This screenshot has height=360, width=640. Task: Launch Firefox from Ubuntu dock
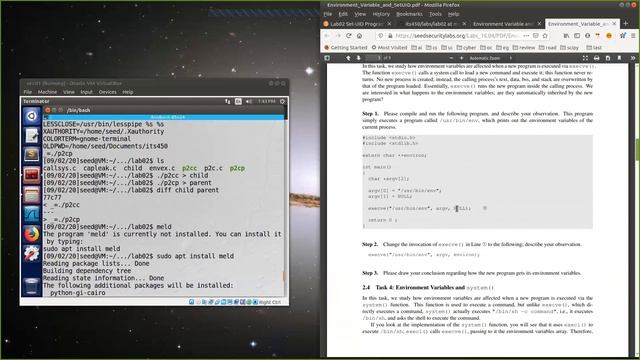[31, 234]
